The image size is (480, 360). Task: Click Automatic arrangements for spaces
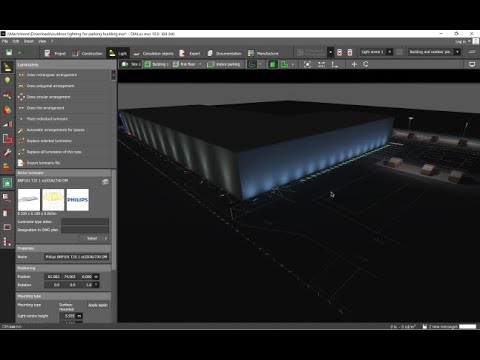click(x=55, y=130)
